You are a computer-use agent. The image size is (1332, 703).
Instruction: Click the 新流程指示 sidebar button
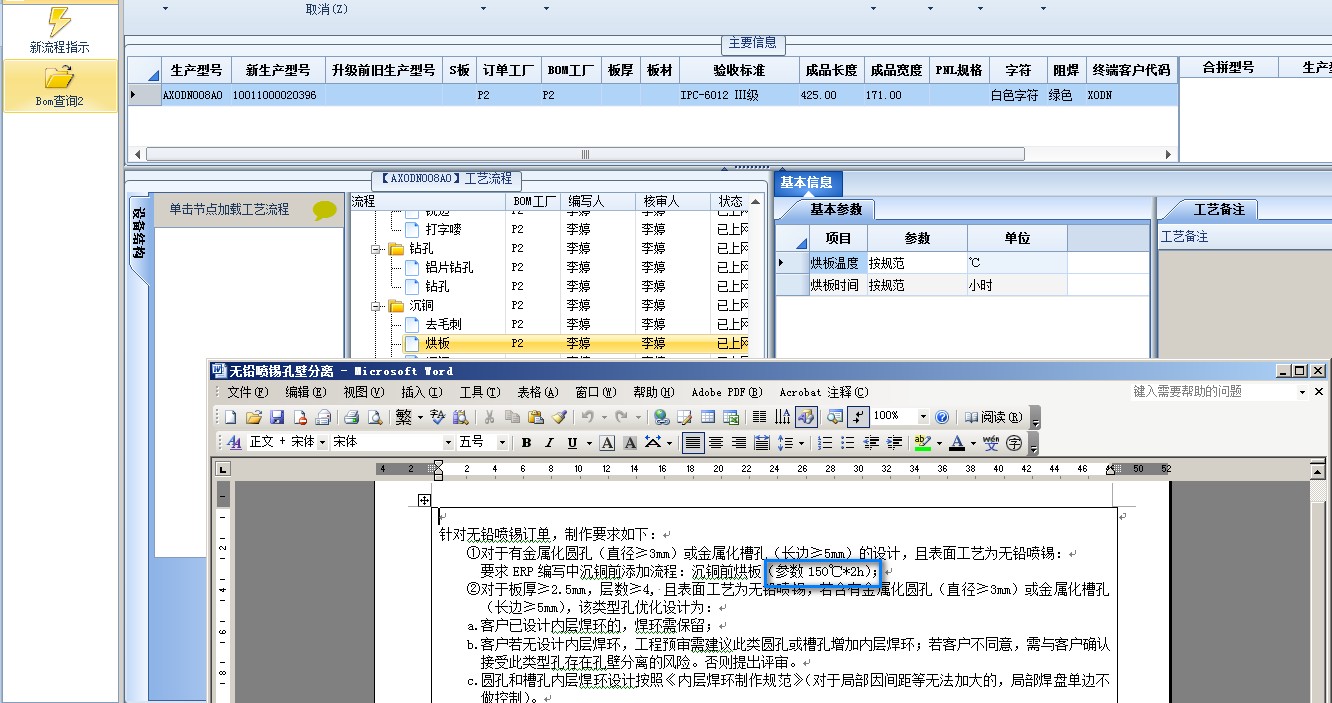60,30
